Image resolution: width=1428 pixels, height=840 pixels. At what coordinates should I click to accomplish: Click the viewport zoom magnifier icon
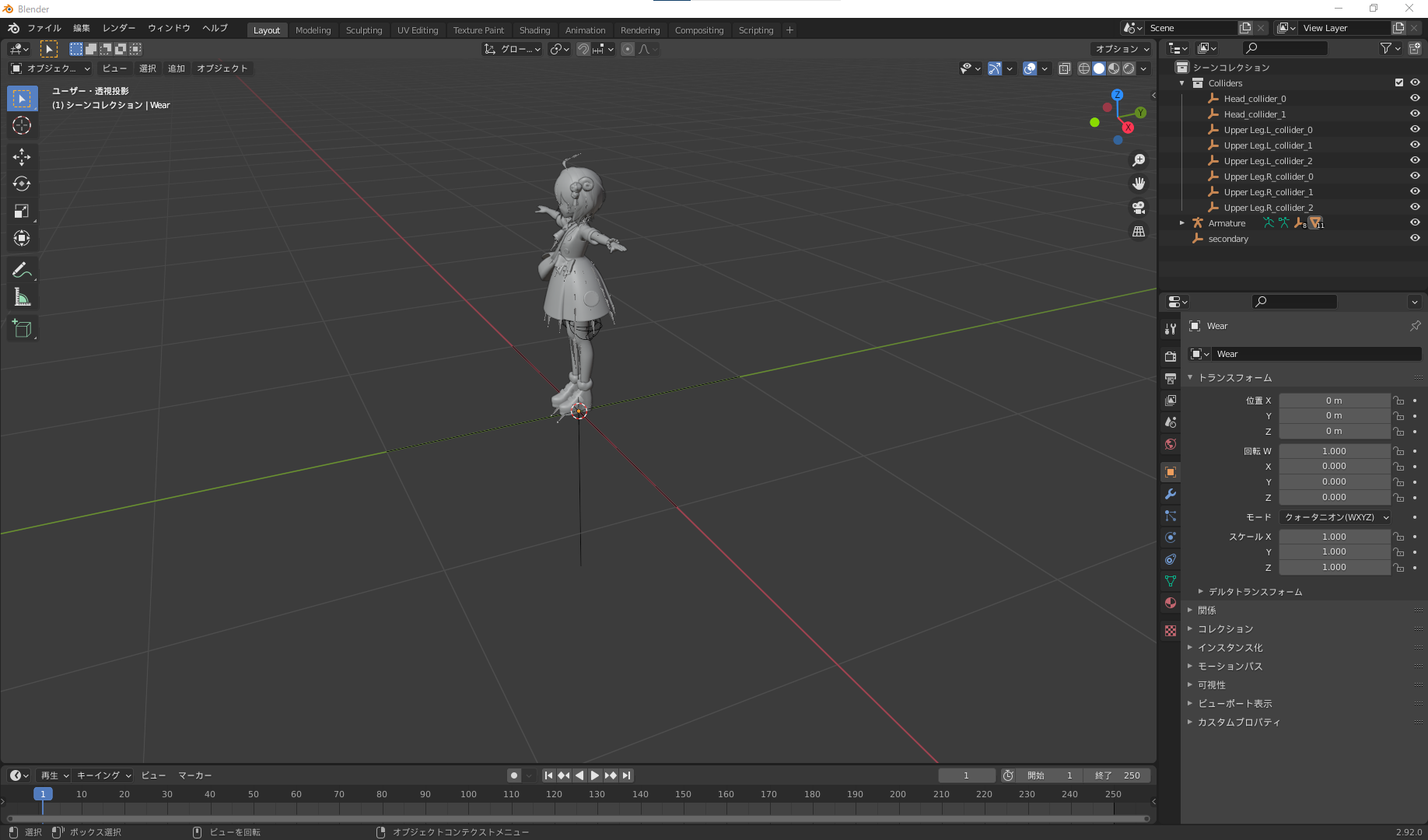pos(1139,160)
